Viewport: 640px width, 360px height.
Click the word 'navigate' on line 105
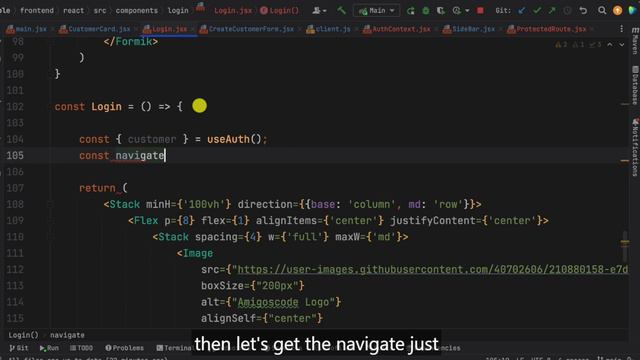click(140, 156)
